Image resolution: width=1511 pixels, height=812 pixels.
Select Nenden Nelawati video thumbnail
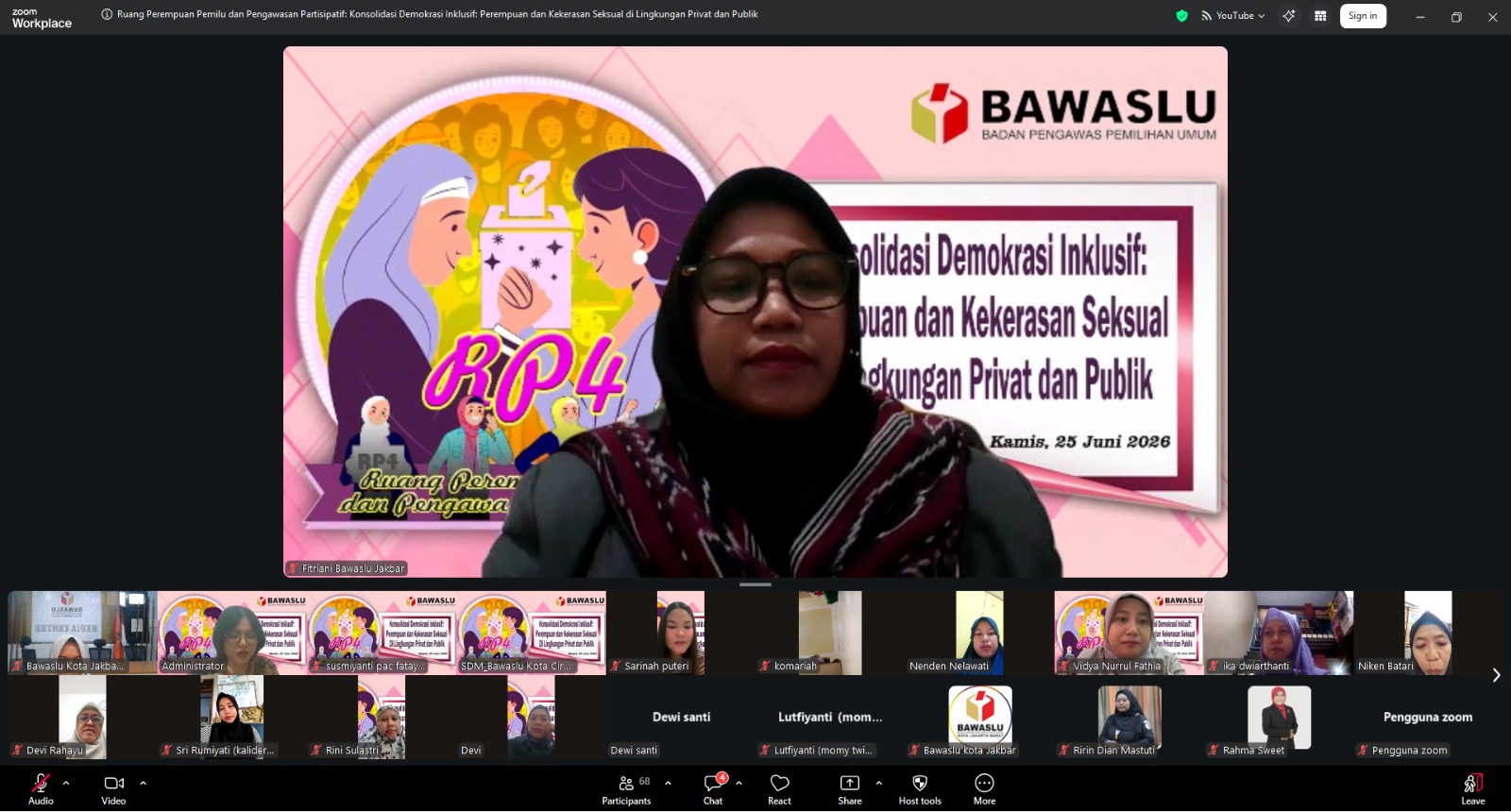(x=979, y=633)
